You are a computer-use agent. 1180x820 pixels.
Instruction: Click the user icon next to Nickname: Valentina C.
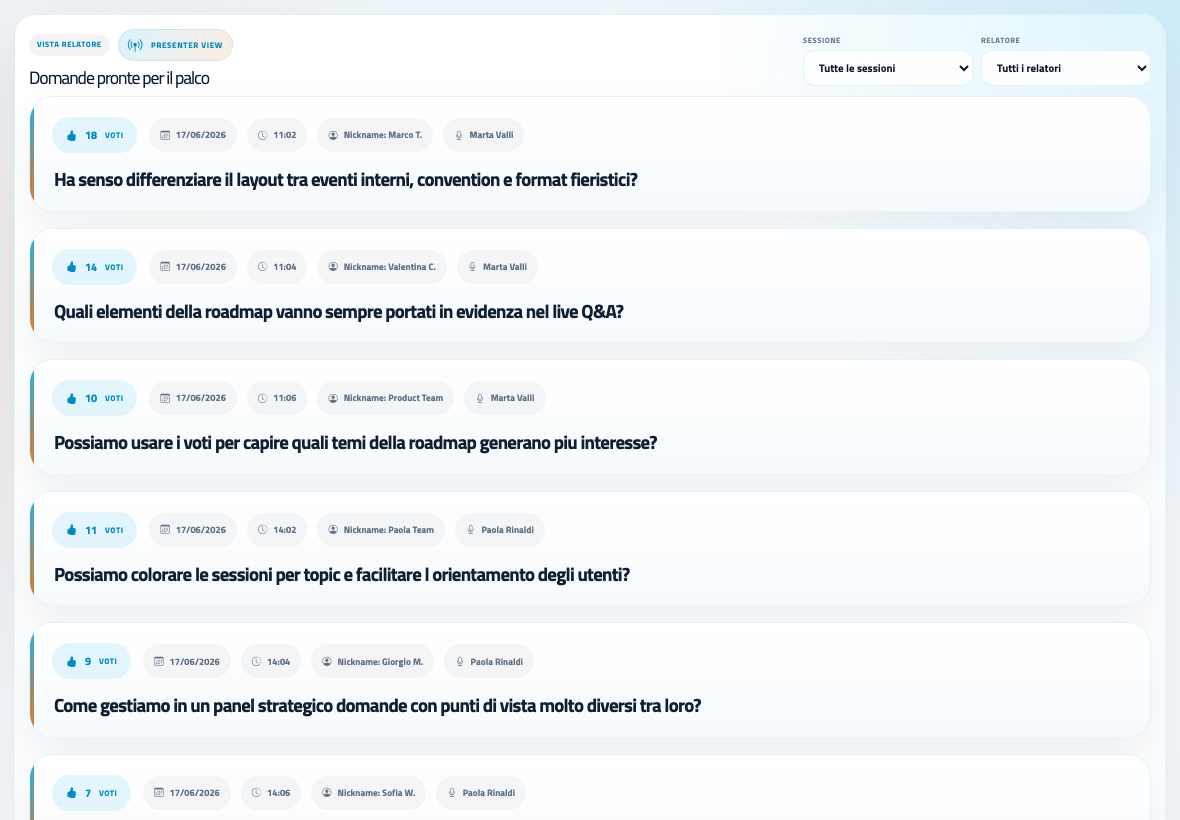[333, 267]
